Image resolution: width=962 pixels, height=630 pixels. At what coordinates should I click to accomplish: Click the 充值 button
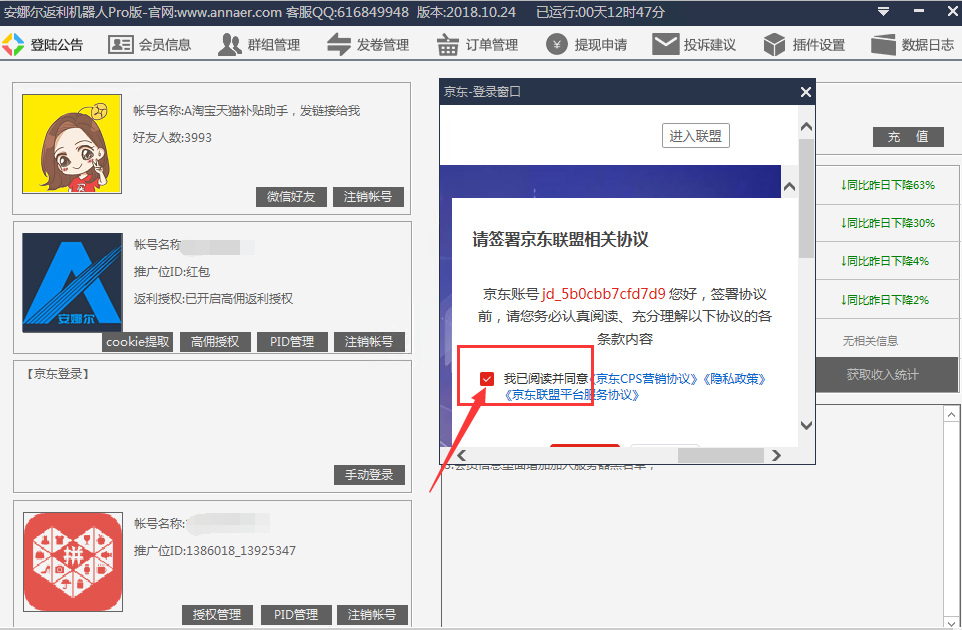909,137
